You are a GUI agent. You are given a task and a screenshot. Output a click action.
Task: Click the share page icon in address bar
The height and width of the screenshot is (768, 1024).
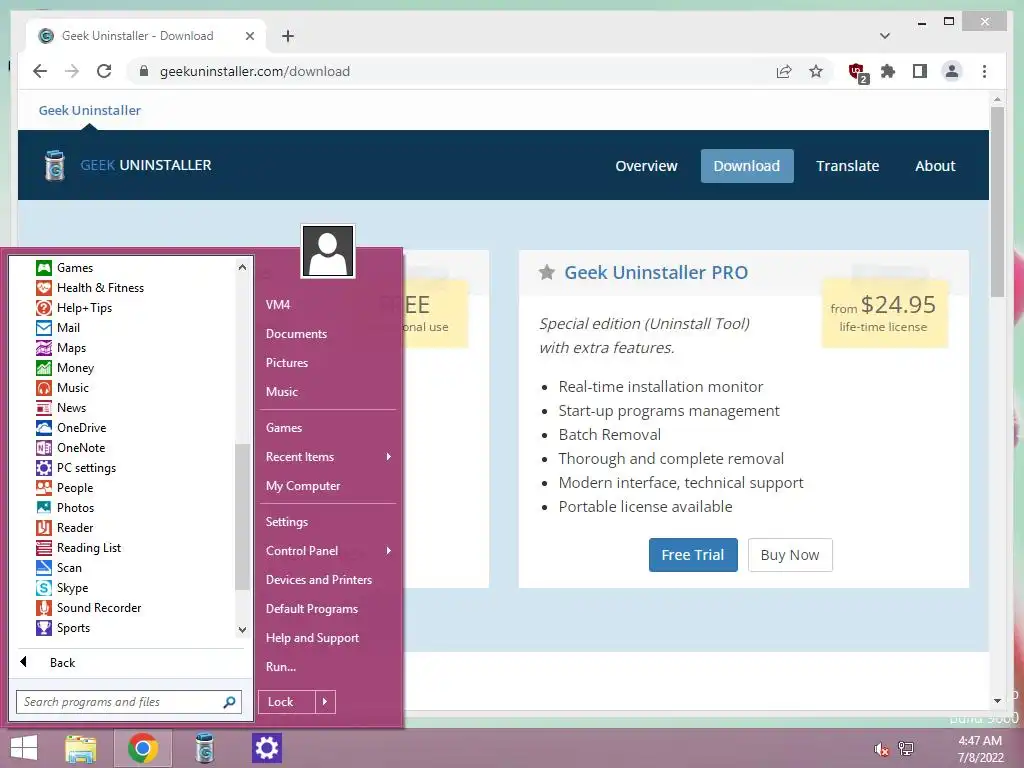point(784,71)
